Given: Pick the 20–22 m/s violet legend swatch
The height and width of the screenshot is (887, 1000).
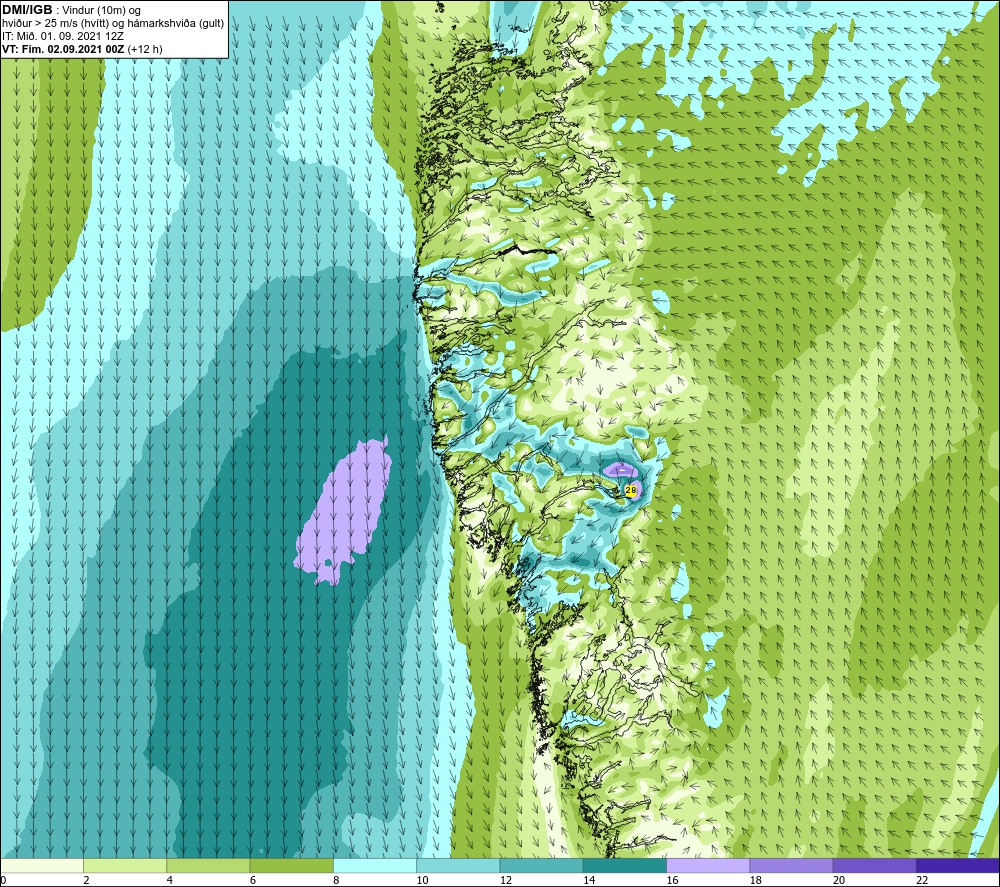Looking at the screenshot, I should click(874, 865).
